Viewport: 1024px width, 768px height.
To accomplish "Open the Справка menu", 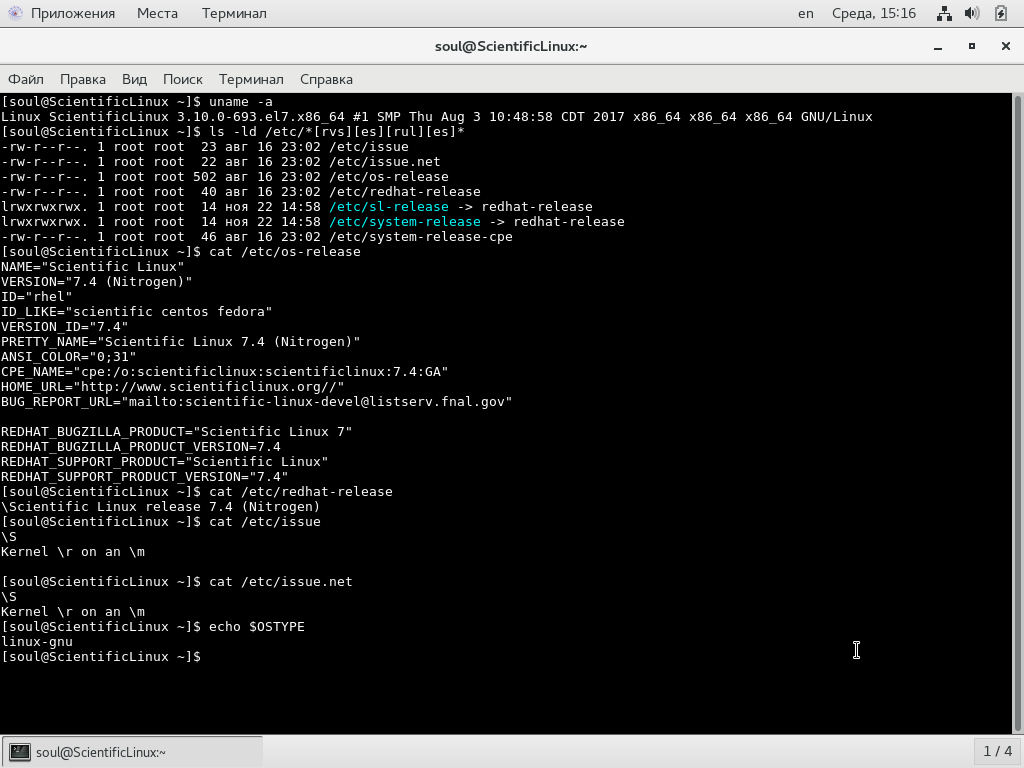I will tap(326, 79).
